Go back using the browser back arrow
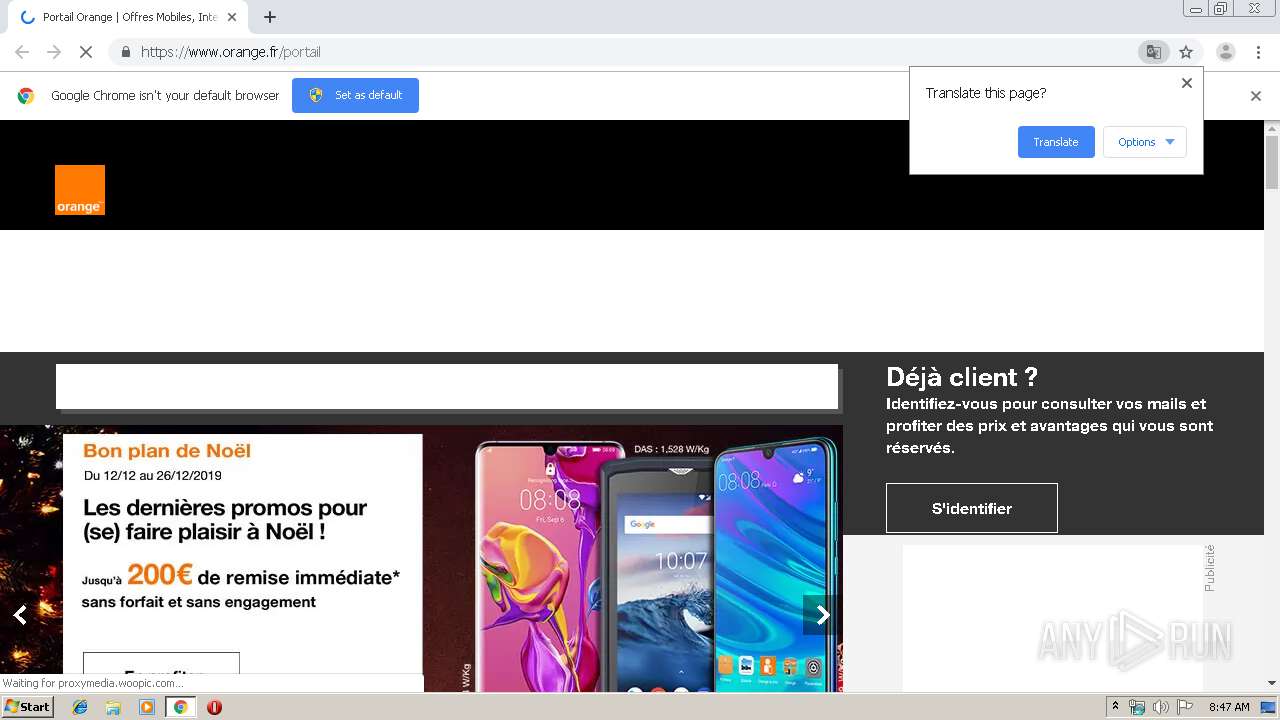Image resolution: width=1280 pixels, height=720 pixels. coord(22,52)
